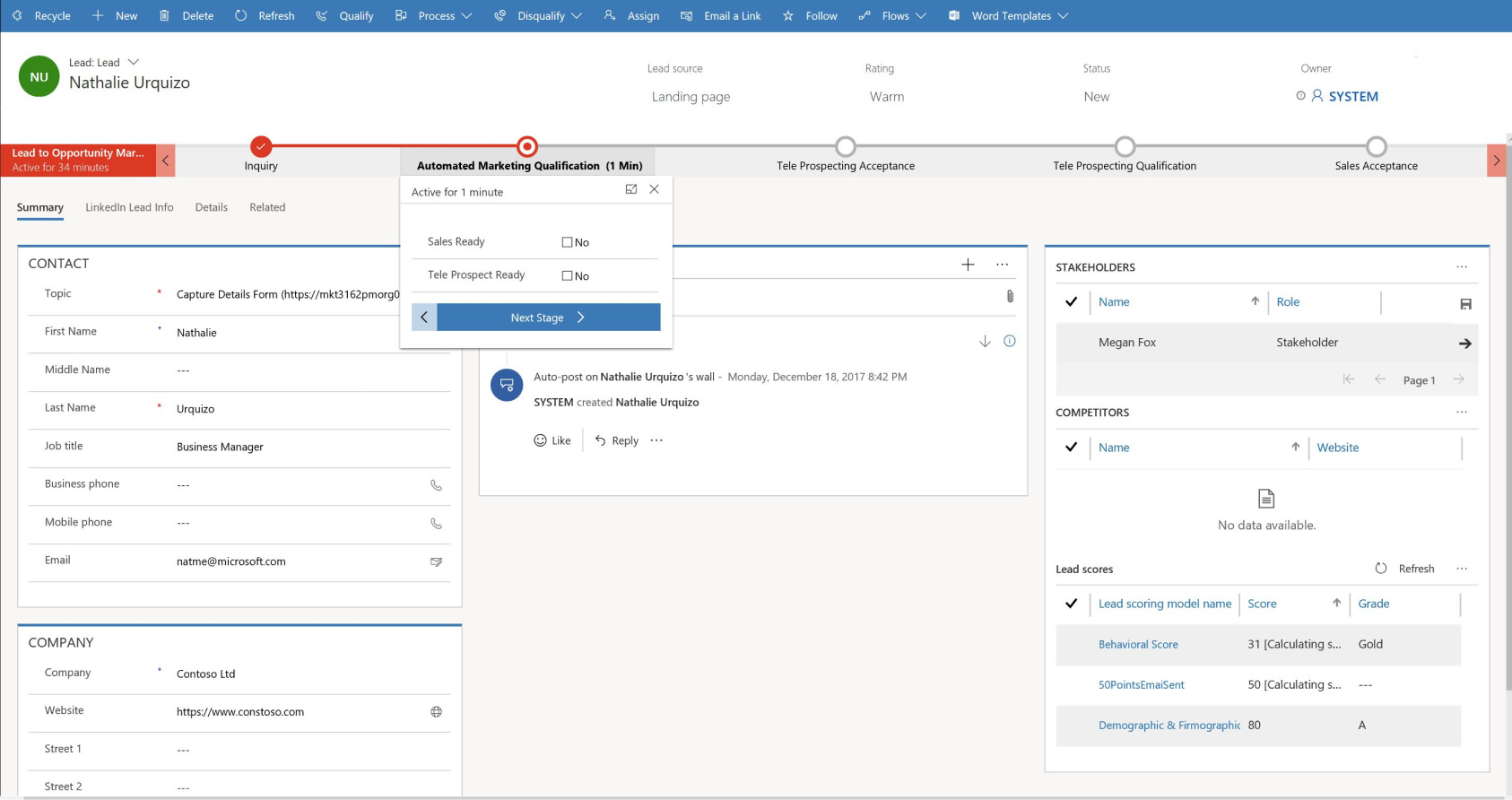The width and height of the screenshot is (1512, 800).
Task: Toggle Tele Prospect Ready checkbox
Action: [567, 275]
